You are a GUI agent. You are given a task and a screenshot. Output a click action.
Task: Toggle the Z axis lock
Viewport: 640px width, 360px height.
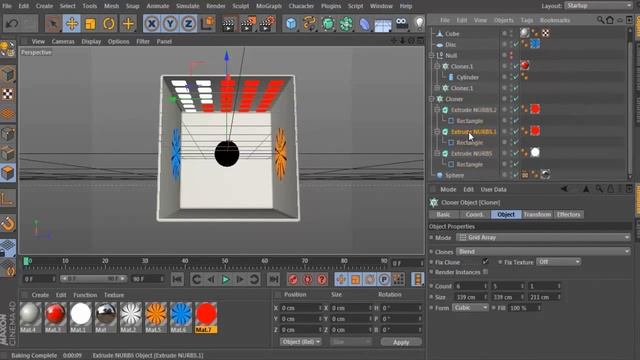188,24
